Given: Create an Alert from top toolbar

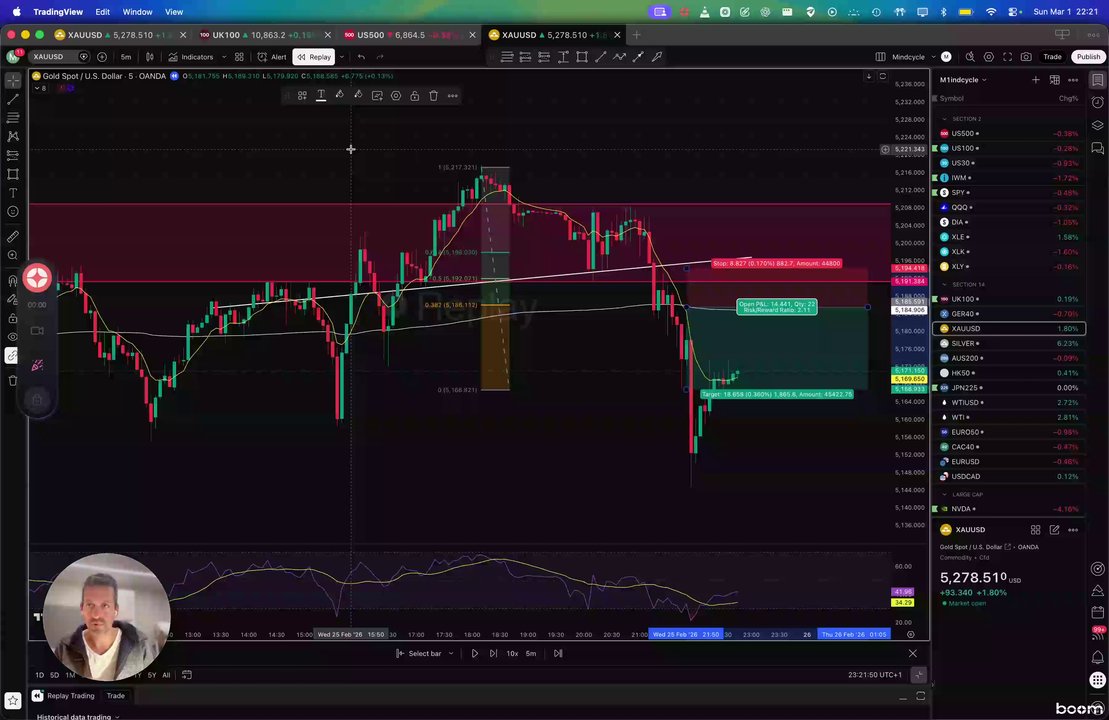Looking at the screenshot, I should click(x=272, y=57).
